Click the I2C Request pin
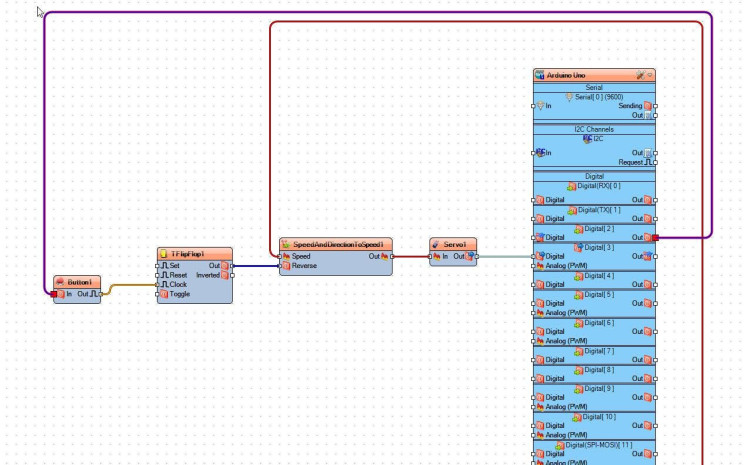The width and height of the screenshot is (748, 465). pos(655,161)
